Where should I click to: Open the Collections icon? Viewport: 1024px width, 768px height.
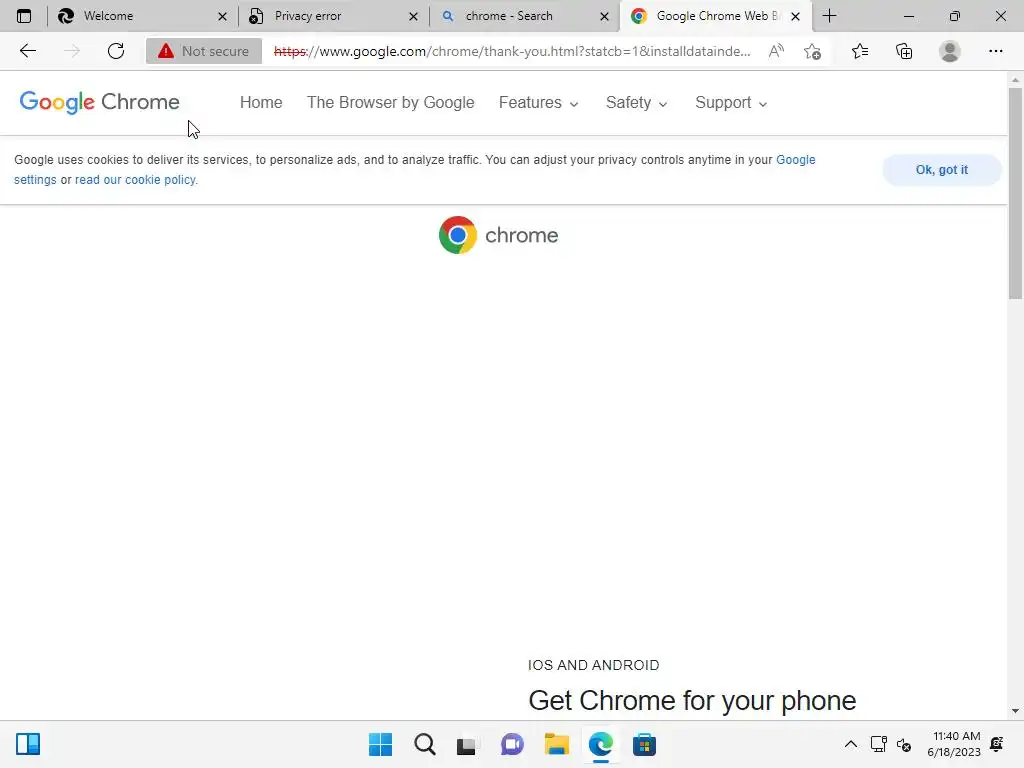point(904,51)
